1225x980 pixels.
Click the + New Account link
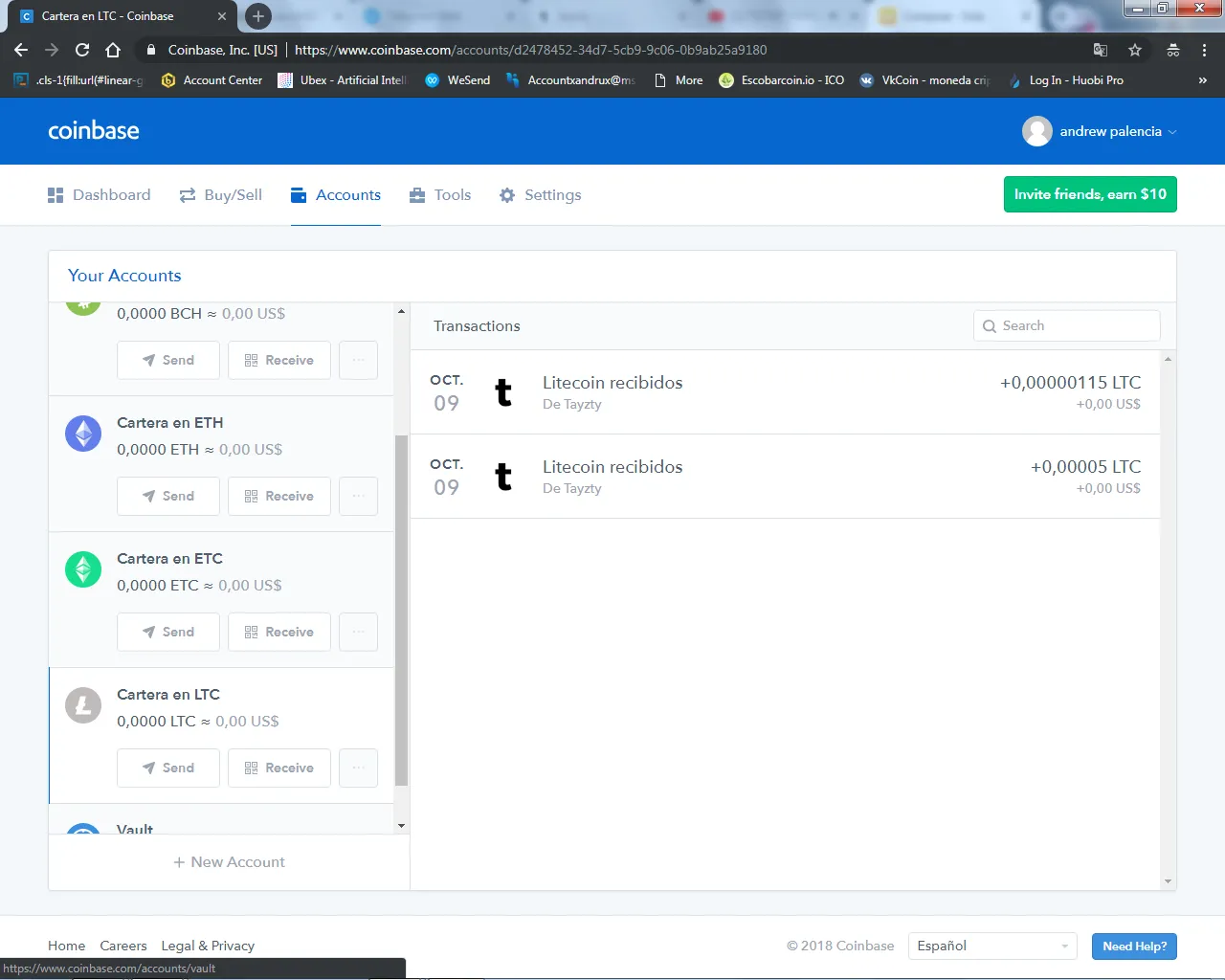[230, 862]
